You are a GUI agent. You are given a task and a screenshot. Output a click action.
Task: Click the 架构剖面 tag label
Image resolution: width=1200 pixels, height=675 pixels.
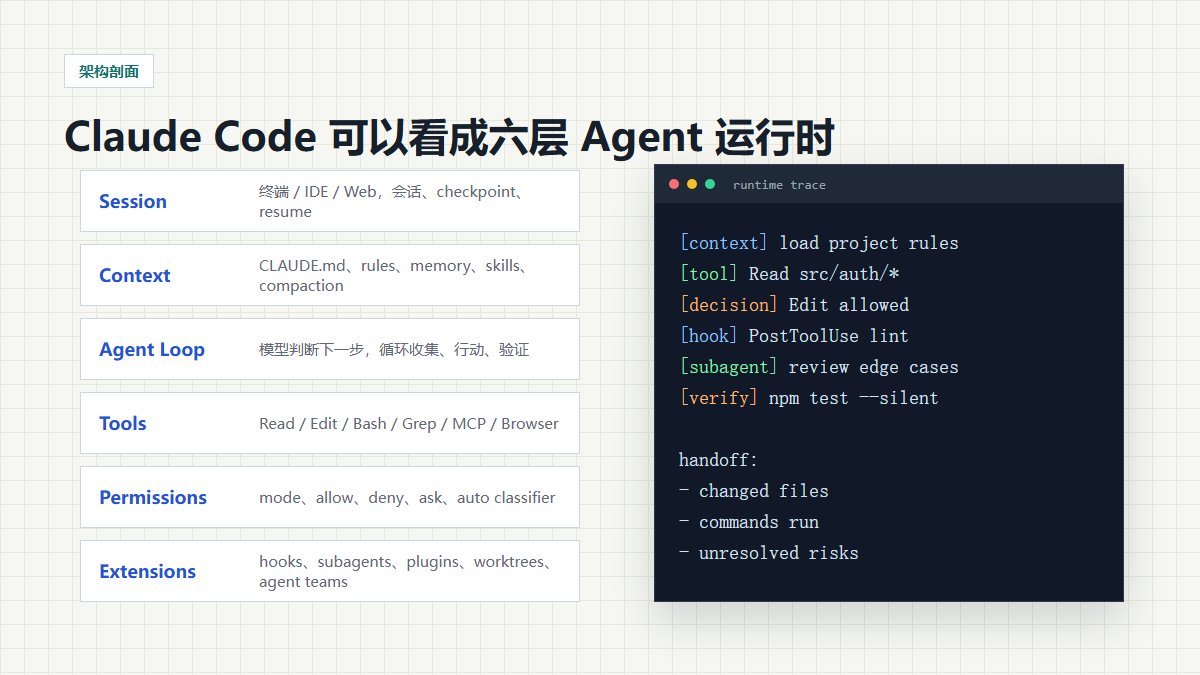tap(109, 71)
